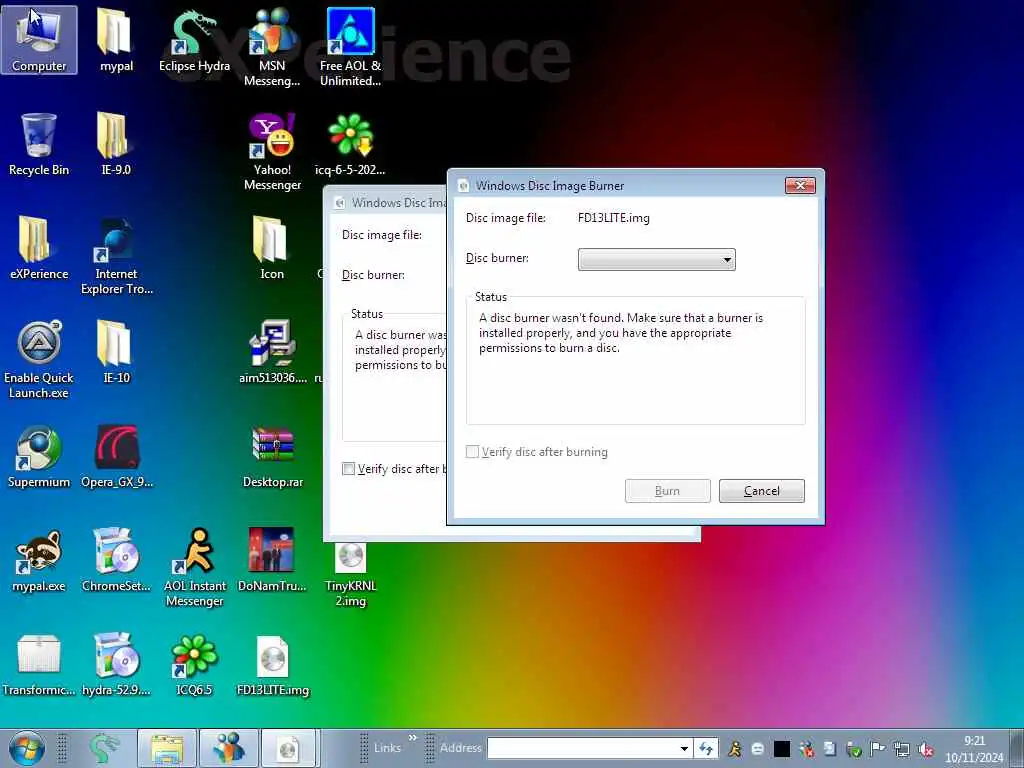Screen dimensions: 1024x768
Task: Click the AIM running man tray icon
Action: click(735, 749)
